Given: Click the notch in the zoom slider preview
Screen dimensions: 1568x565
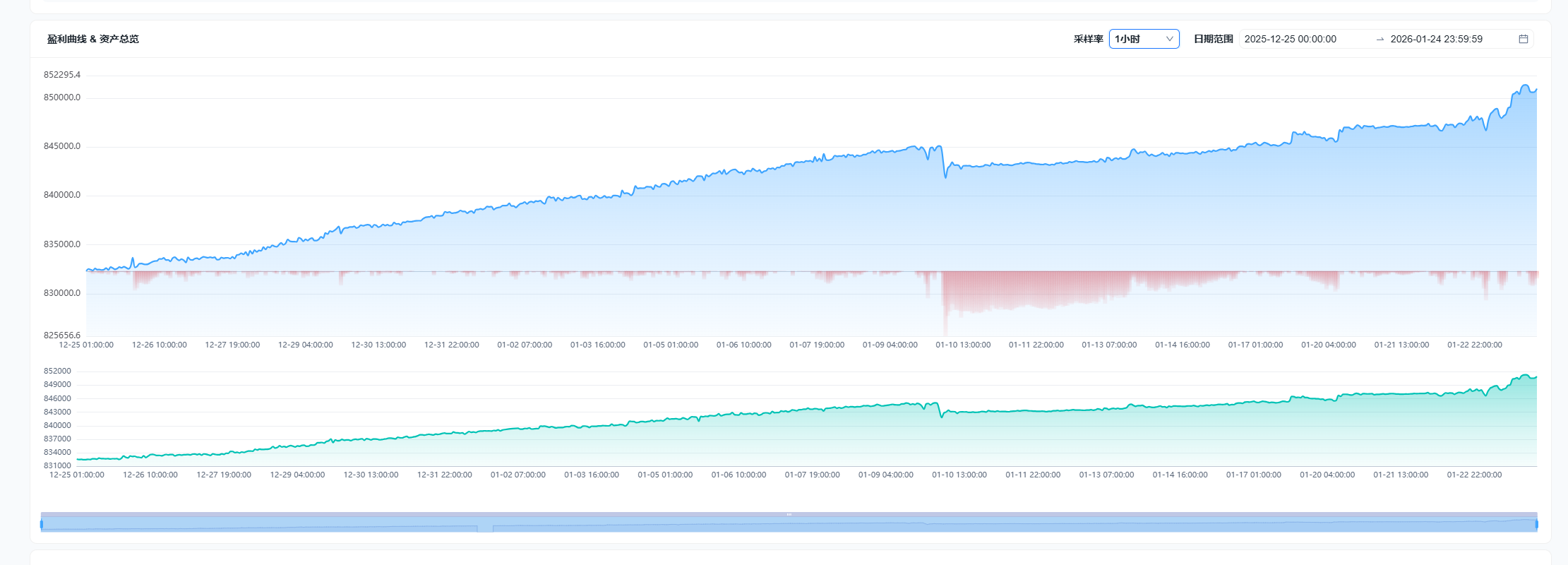Looking at the screenshot, I should (x=485, y=528).
